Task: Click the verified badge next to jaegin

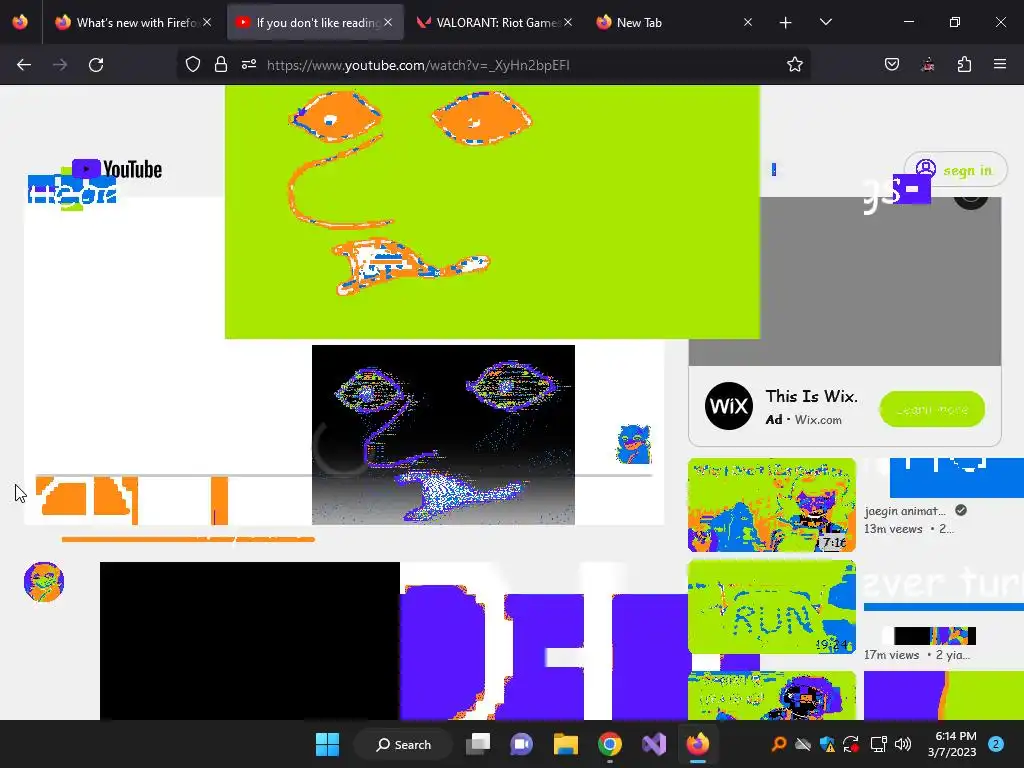Action: coord(961,511)
